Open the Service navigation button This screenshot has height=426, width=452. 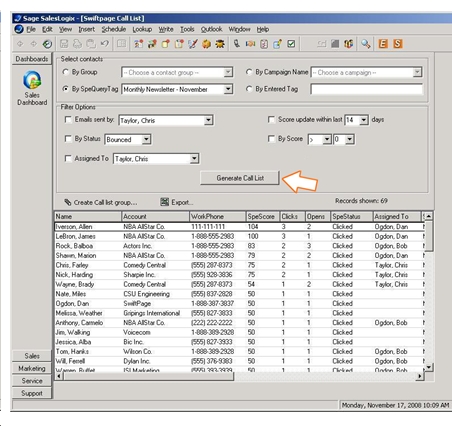32,381
